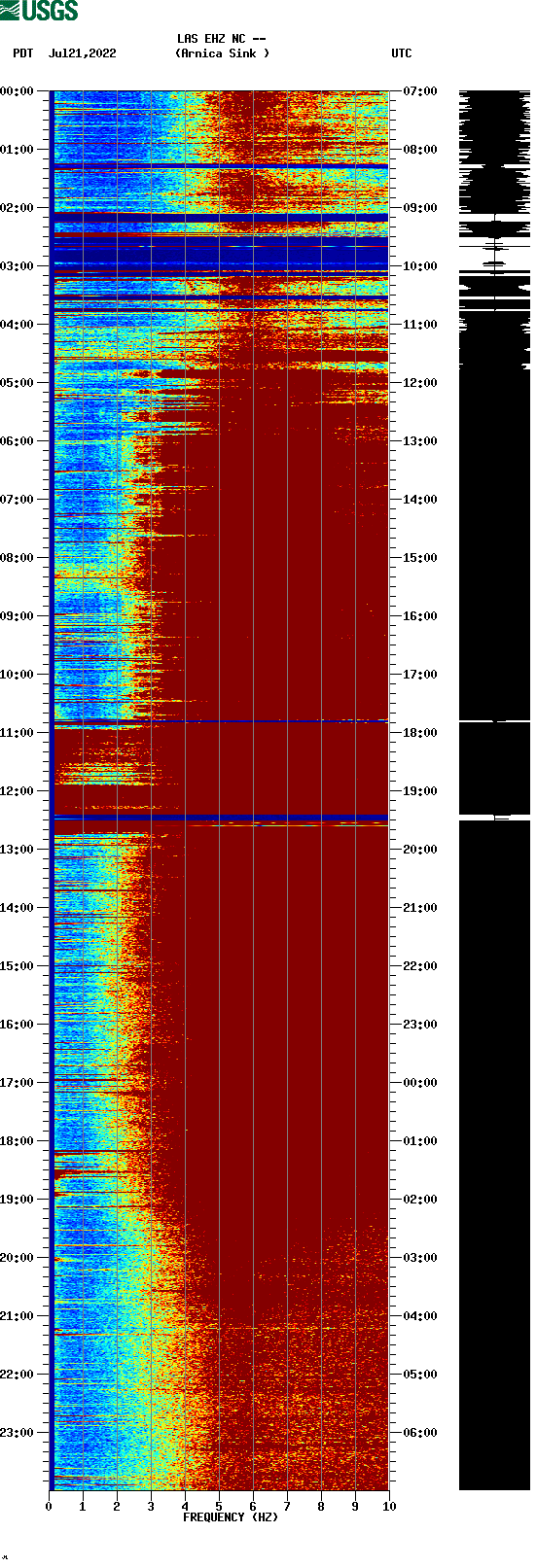Screen dimensions: 537x1568
Task: Click the UTC timezone label
Action: pos(402,53)
